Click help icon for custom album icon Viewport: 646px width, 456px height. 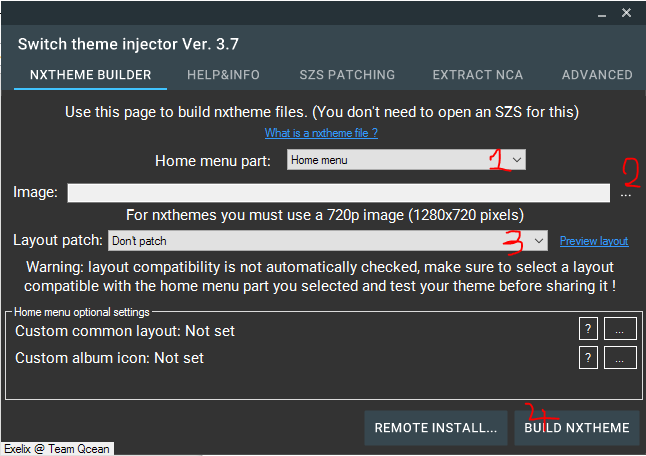pyautogui.click(x=588, y=358)
